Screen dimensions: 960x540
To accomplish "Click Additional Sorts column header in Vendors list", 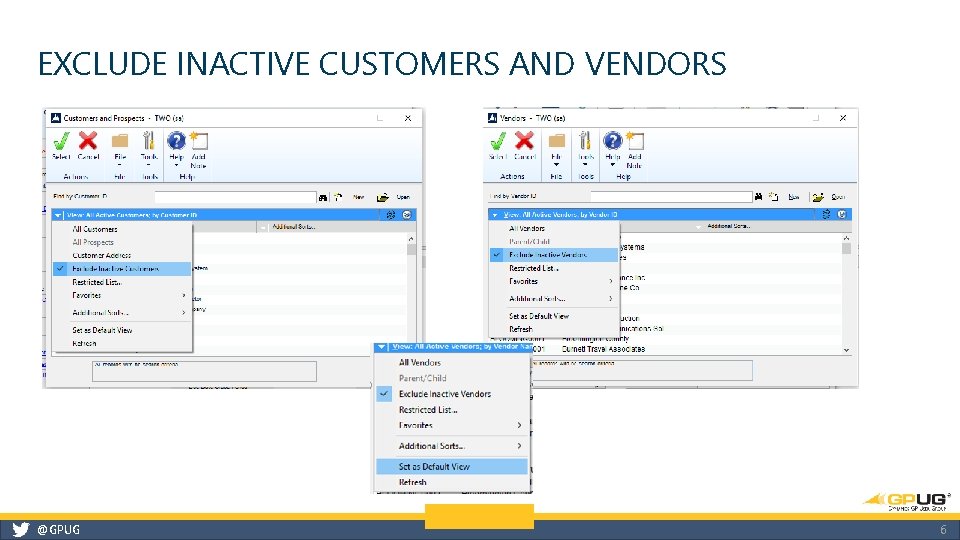I will coord(729,226).
